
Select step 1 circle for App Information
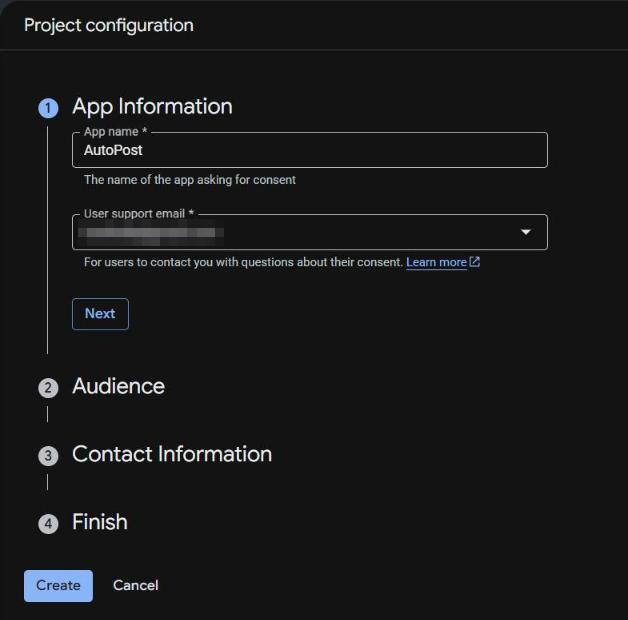tap(48, 108)
